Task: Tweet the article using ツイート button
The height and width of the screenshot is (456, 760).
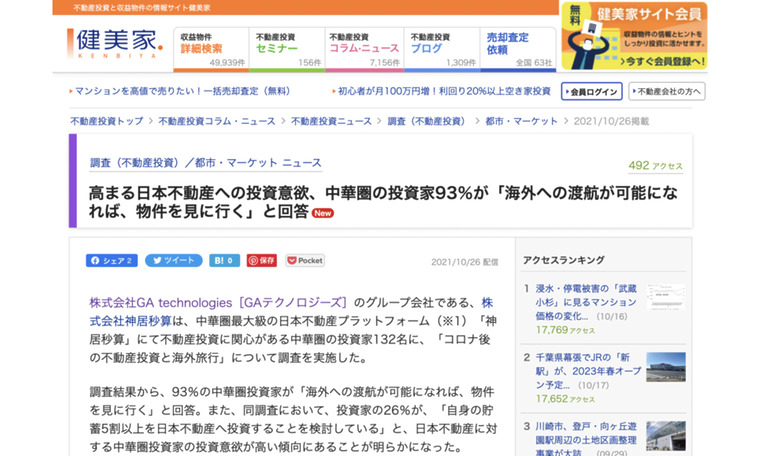Action: click(173, 260)
